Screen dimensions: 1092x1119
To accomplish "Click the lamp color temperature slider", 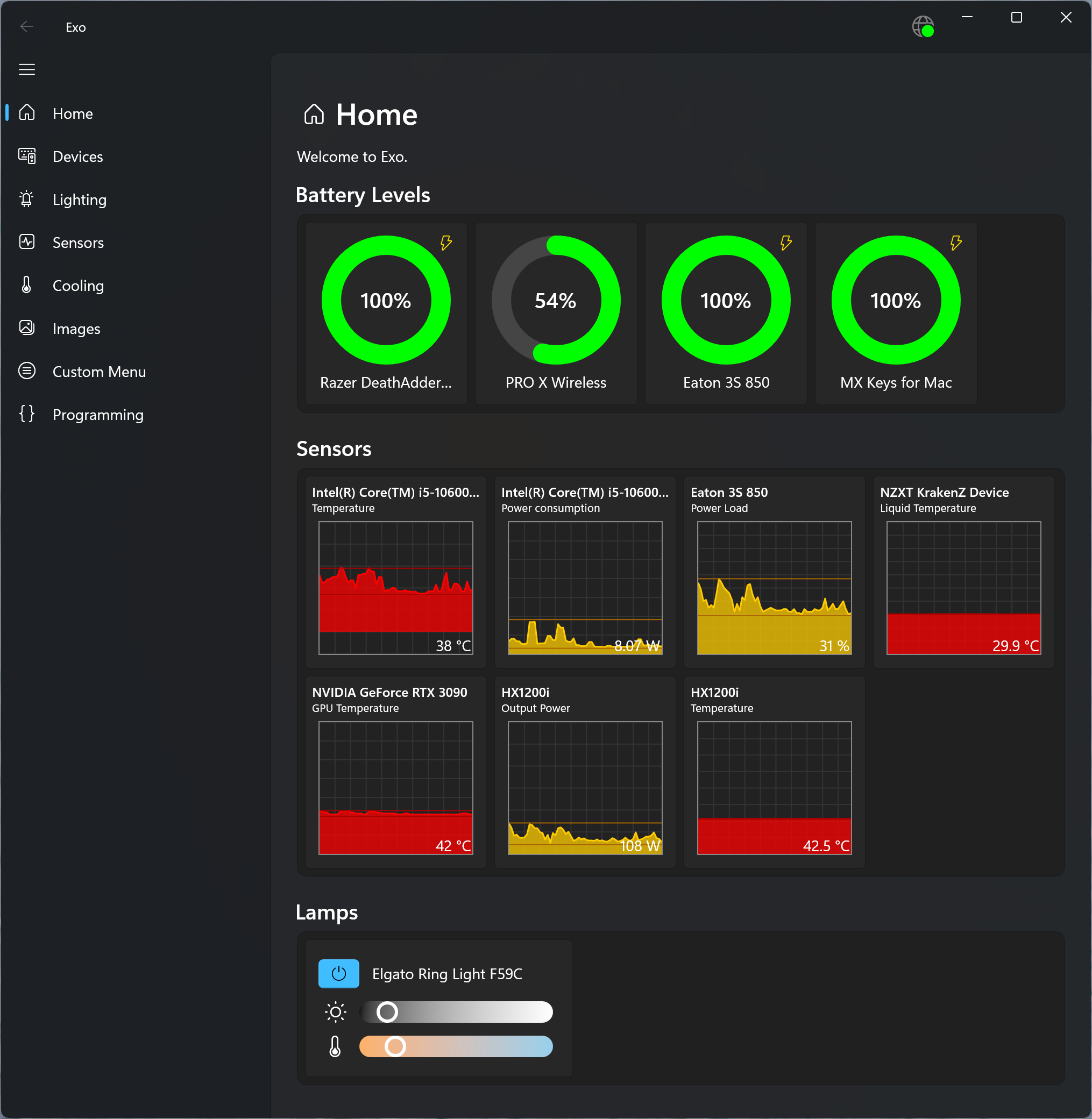I will [456, 1046].
